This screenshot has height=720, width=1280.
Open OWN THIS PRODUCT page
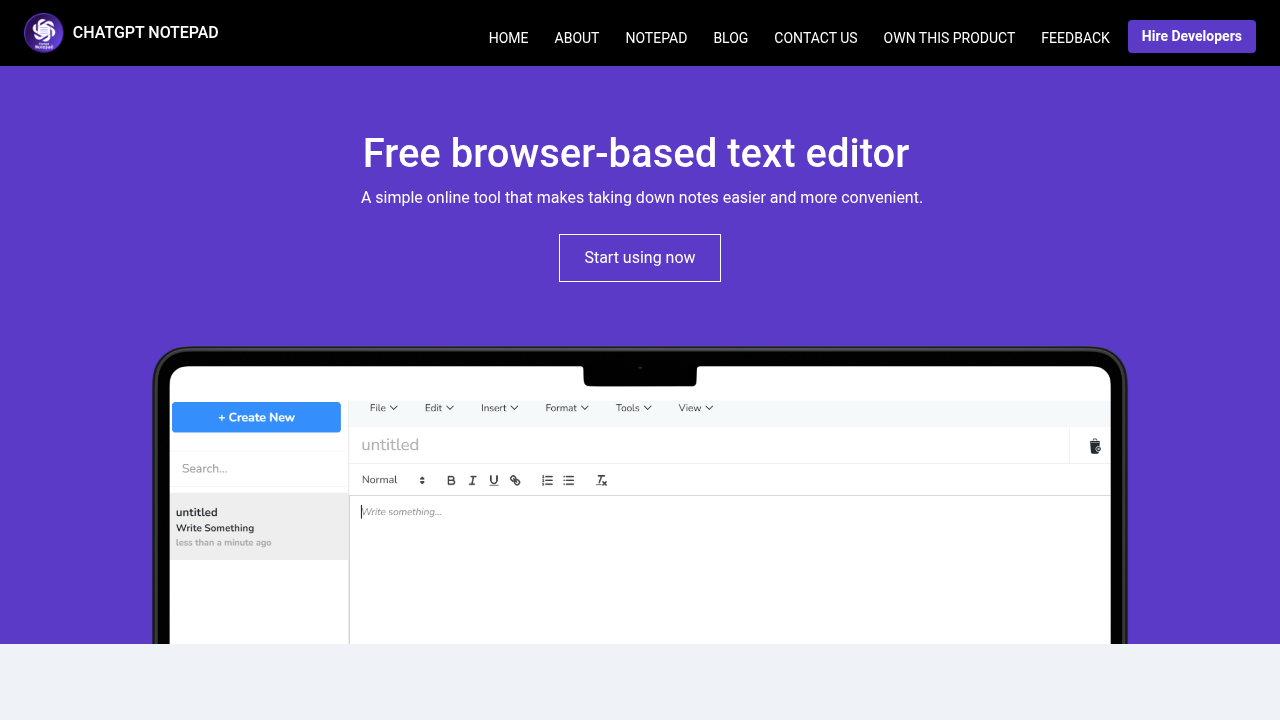(x=949, y=38)
